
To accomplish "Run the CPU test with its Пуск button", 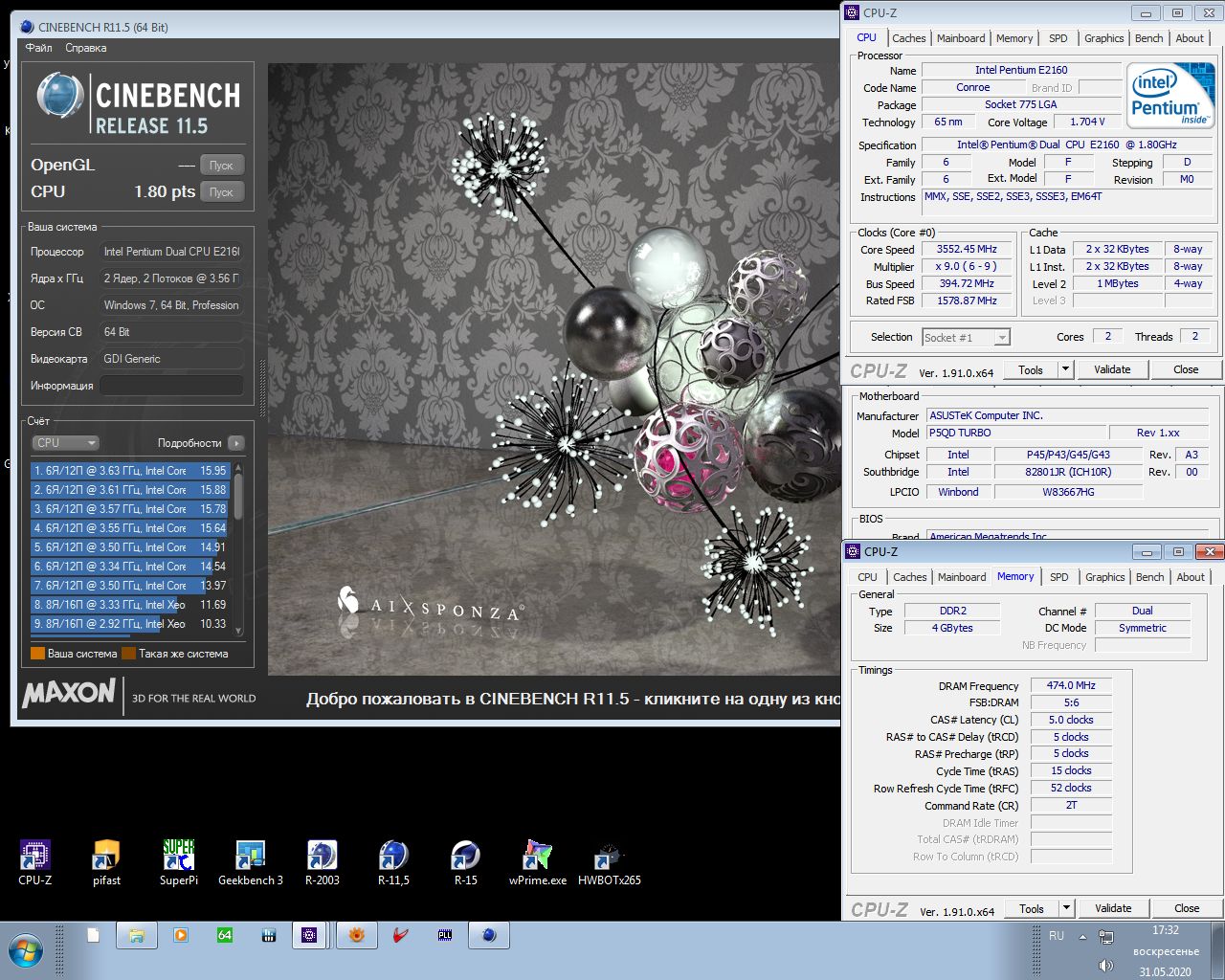I will click(x=222, y=192).
